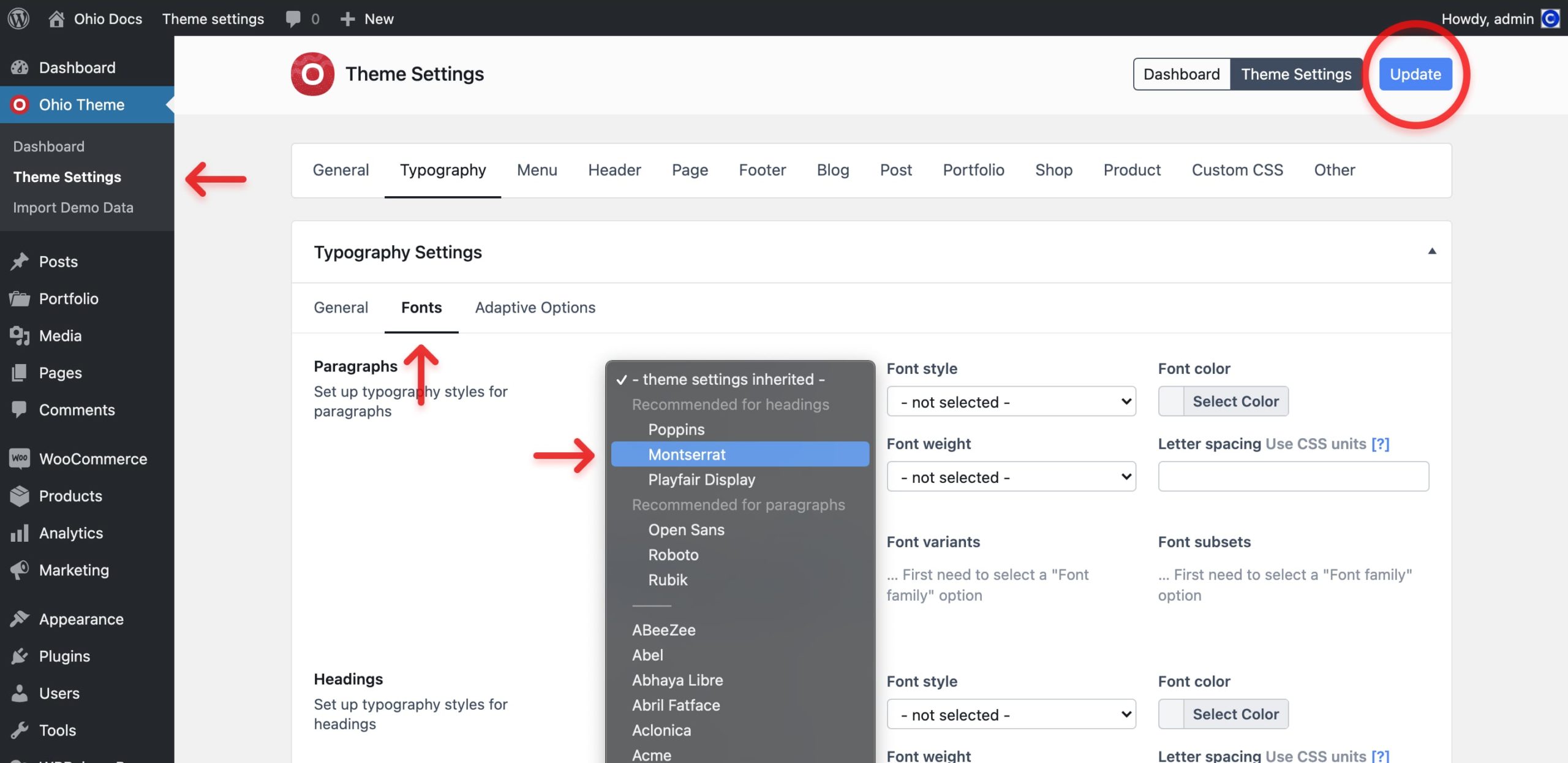Open General sub-tab under Typography Settings

[x=341, y=307]
